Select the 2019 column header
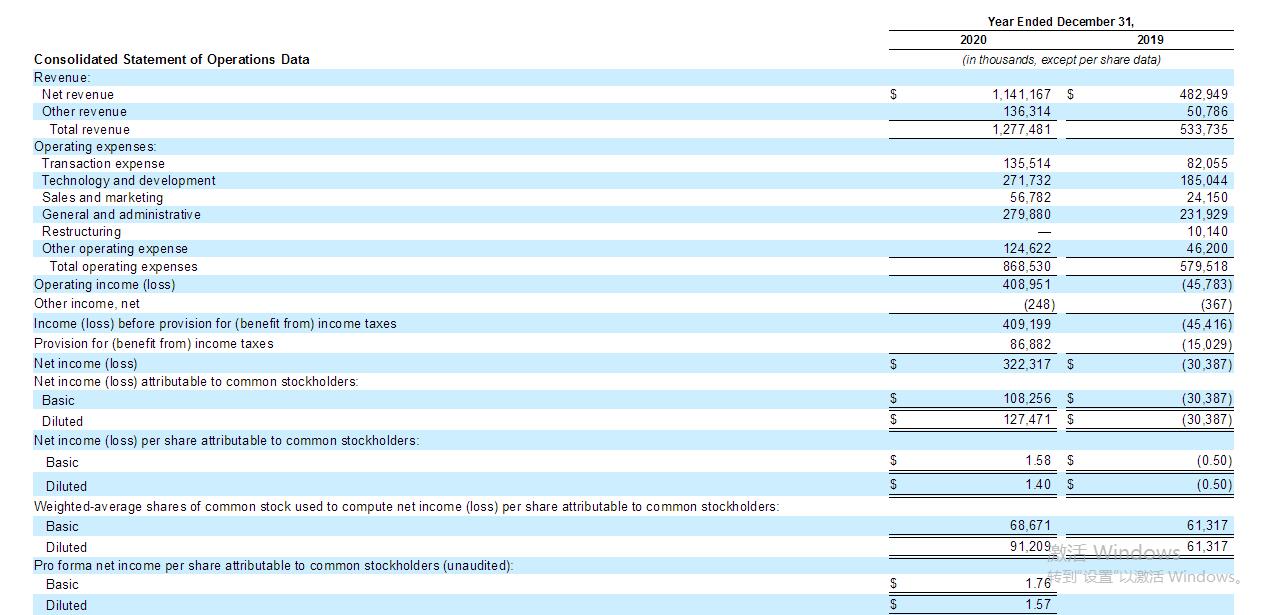Viewport: 1269px width, 615px height. [x=1150, y=40]
